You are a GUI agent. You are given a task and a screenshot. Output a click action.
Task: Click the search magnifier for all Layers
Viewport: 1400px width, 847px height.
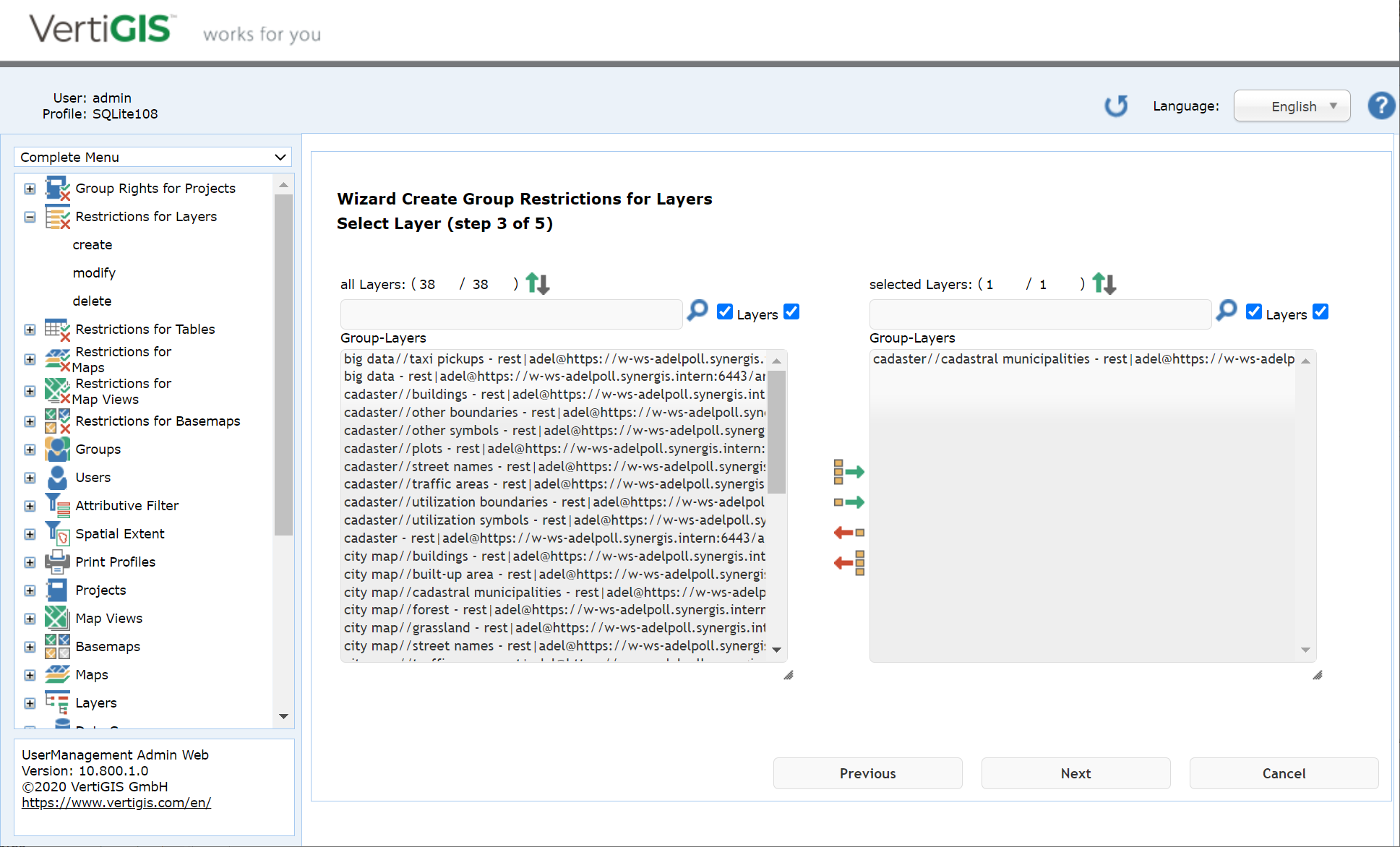[697, 311]
